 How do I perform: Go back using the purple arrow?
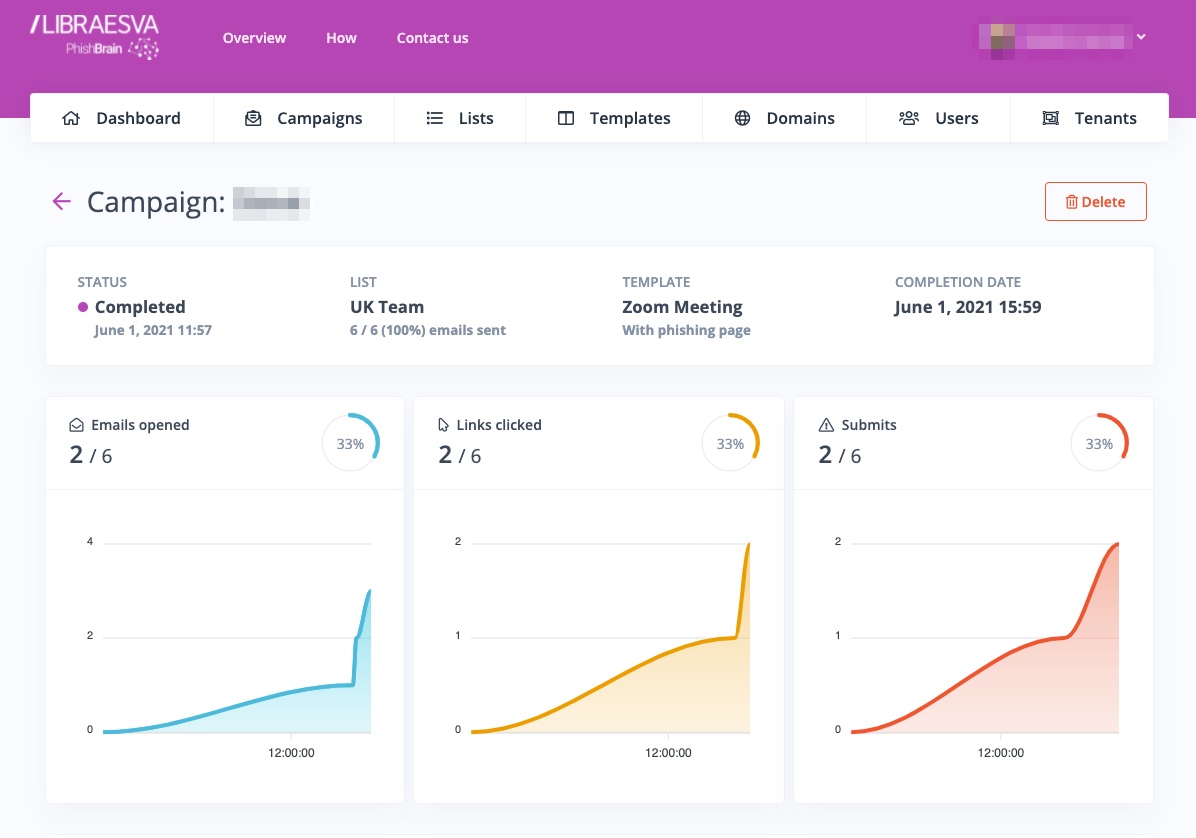[62, 202]
